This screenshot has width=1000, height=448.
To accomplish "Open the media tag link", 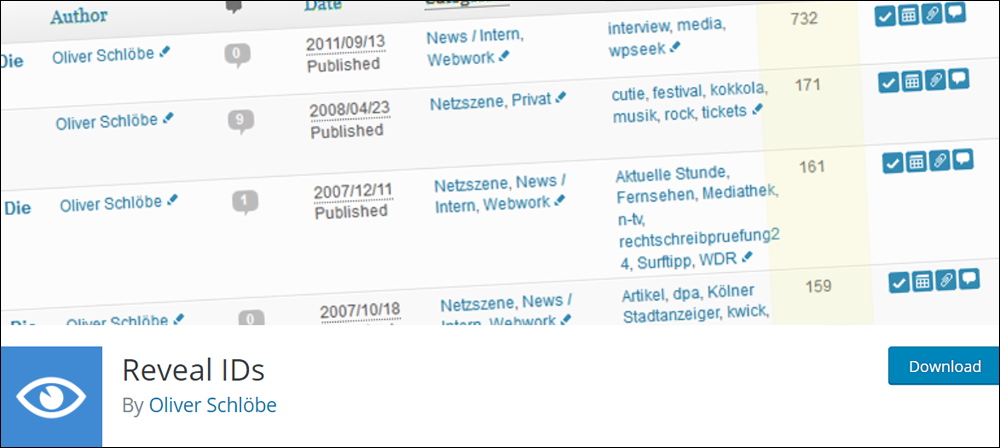I will 700,25.
